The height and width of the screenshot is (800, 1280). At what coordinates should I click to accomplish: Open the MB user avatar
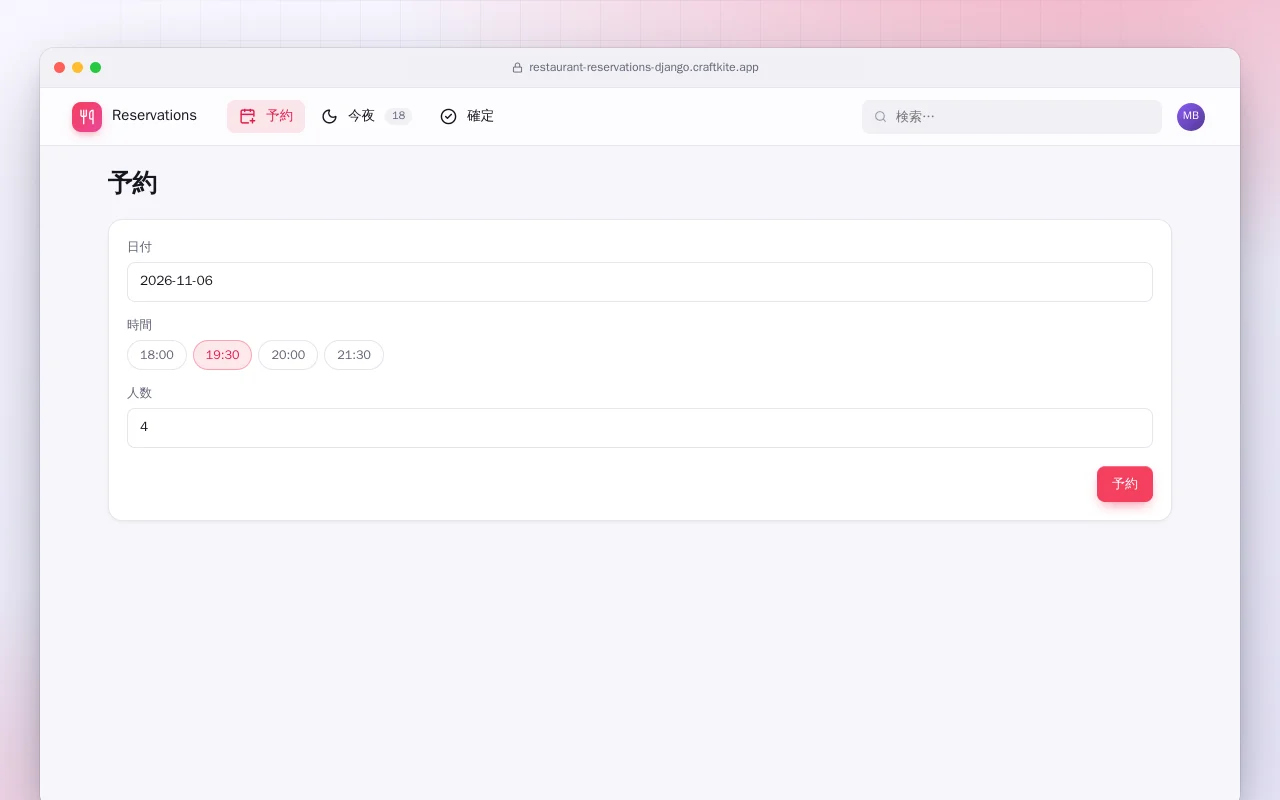(1191, 117)
